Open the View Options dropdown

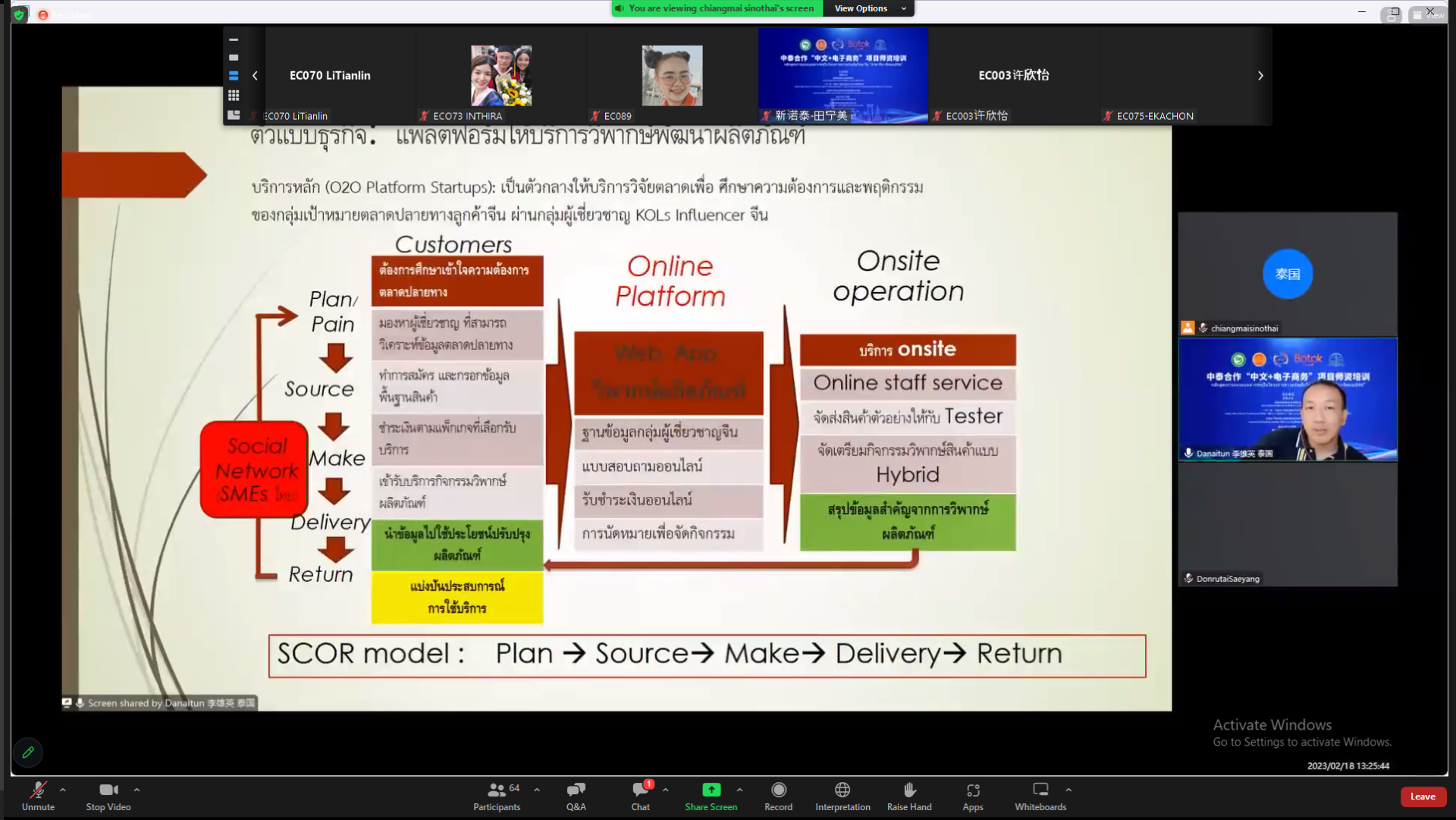[x=869, y=8]
